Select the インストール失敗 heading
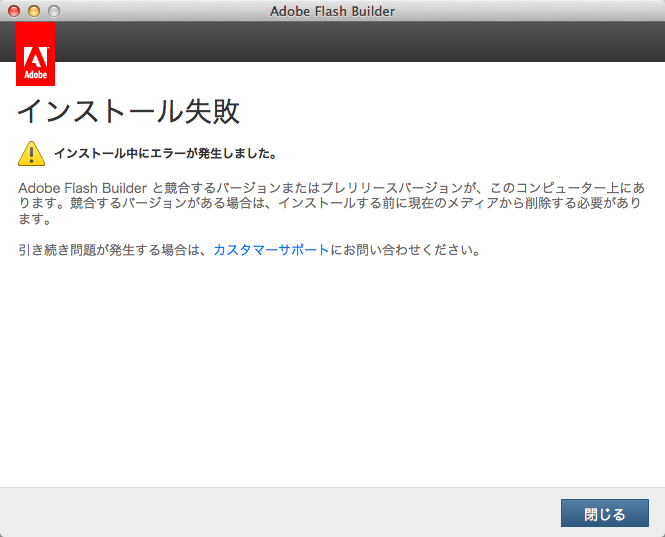This screenshot has width=665, height=537. (x=129, y=111)
